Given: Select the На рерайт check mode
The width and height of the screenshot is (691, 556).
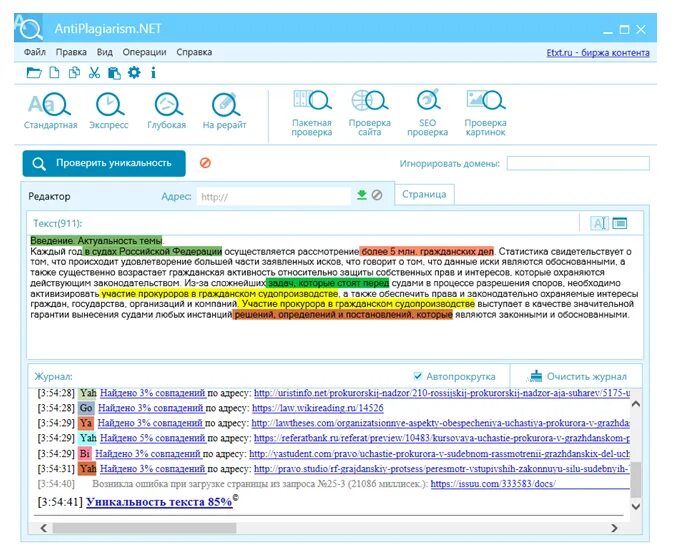Looking at the screenshot, I should click(x=224, y=111).
